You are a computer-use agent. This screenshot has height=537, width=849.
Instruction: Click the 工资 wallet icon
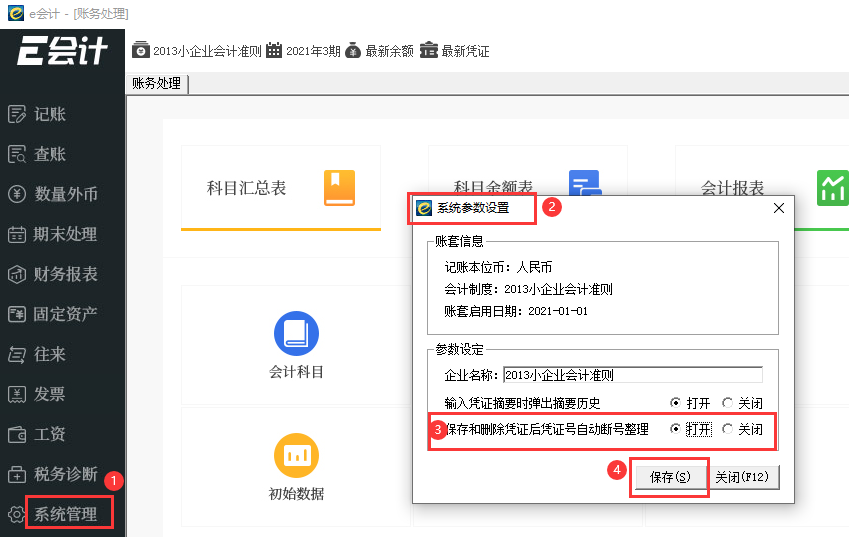17,434
